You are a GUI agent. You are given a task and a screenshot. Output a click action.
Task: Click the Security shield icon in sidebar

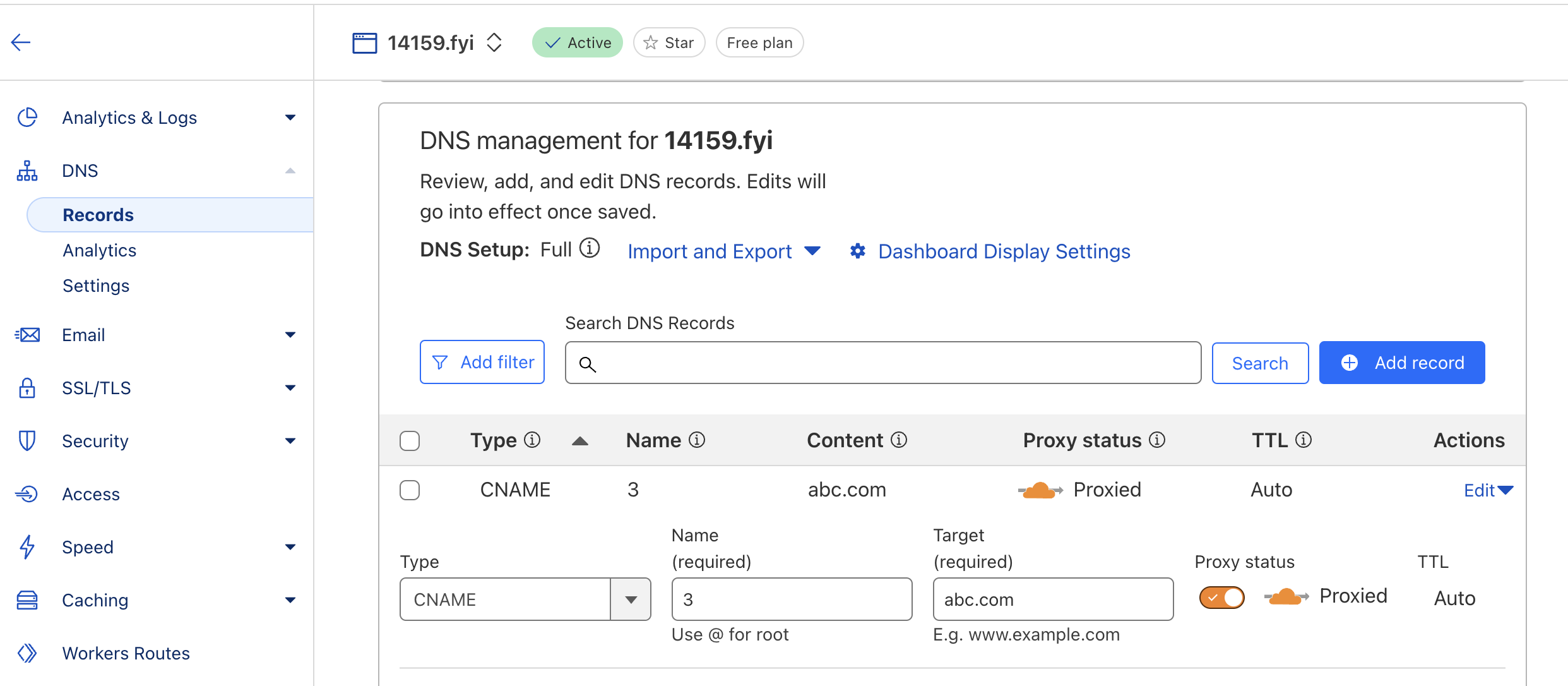[x=27, y=440]
